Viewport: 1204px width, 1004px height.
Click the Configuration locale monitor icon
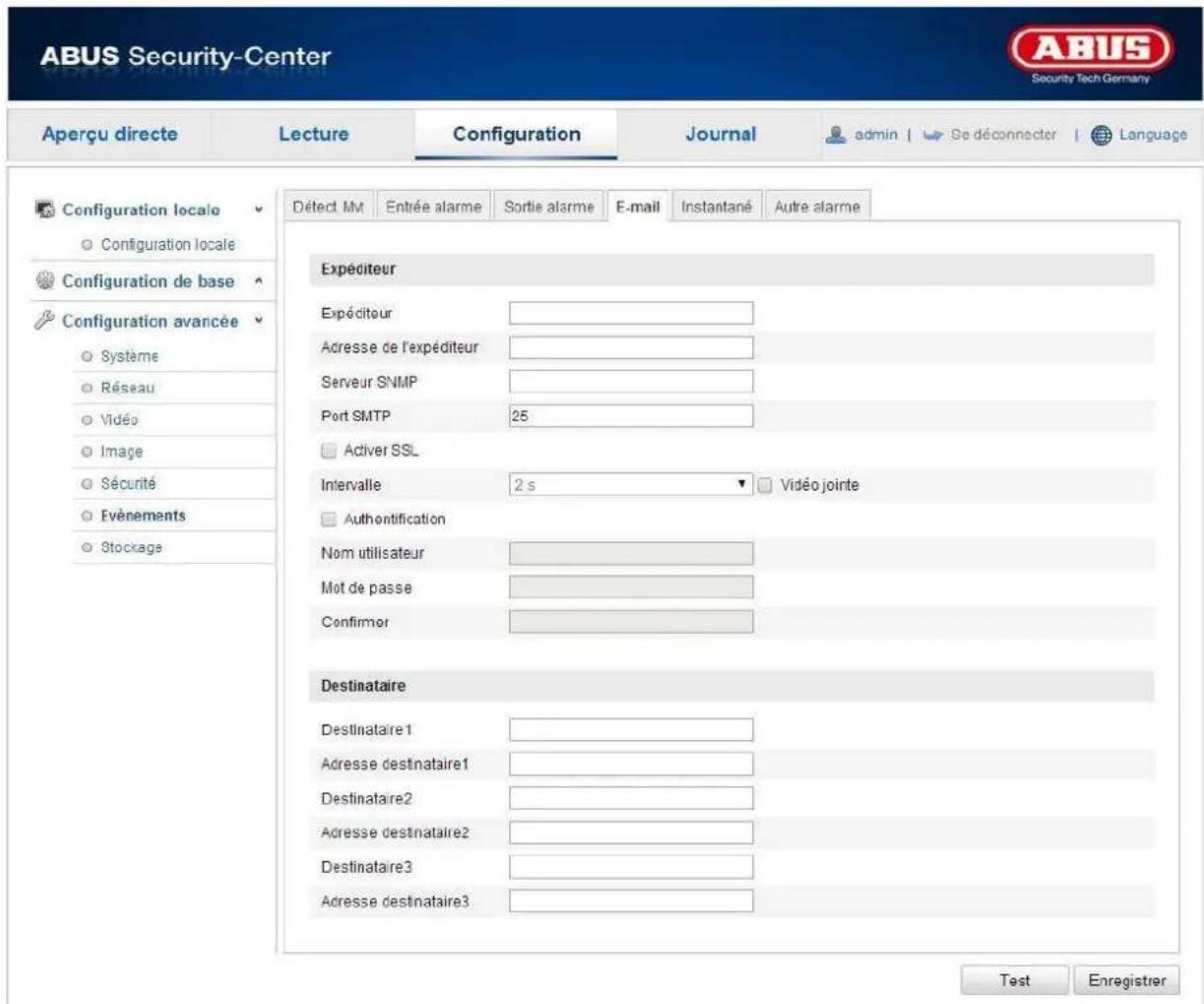(x=44, y=210)
